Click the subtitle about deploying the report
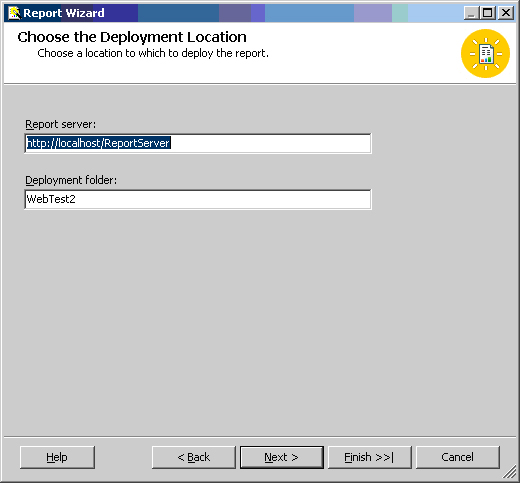The image size is (520, 483). 153,53
